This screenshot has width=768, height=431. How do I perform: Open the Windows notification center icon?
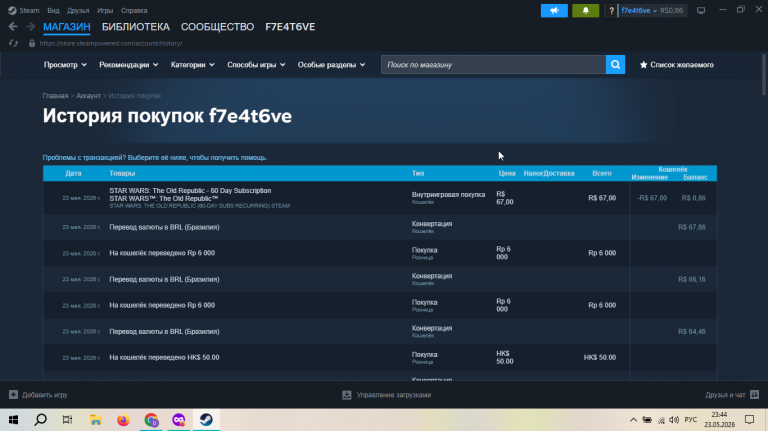[x=749, y=420]
